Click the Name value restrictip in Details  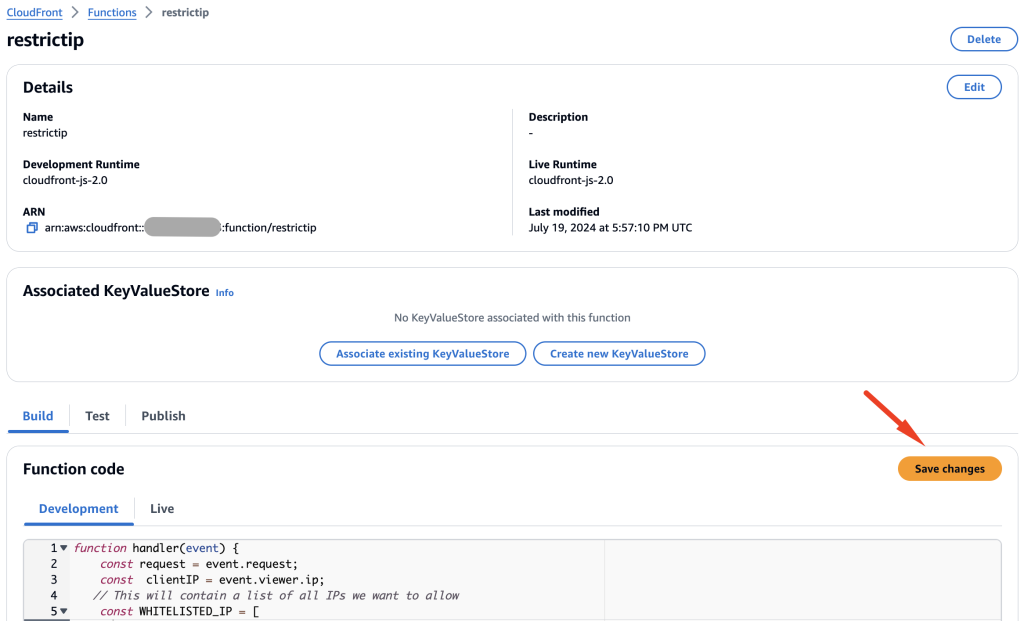coord(45,133)
